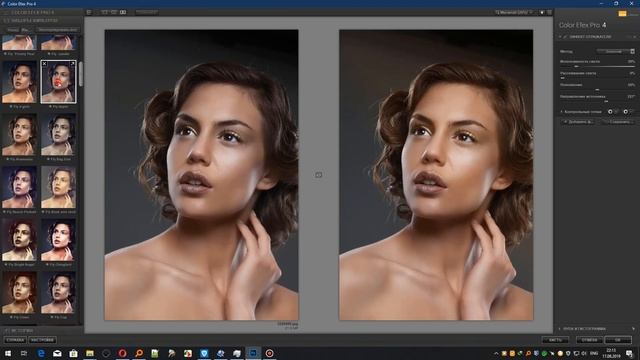Open the zoom level dropdown
640x360 pixels.
513,12
